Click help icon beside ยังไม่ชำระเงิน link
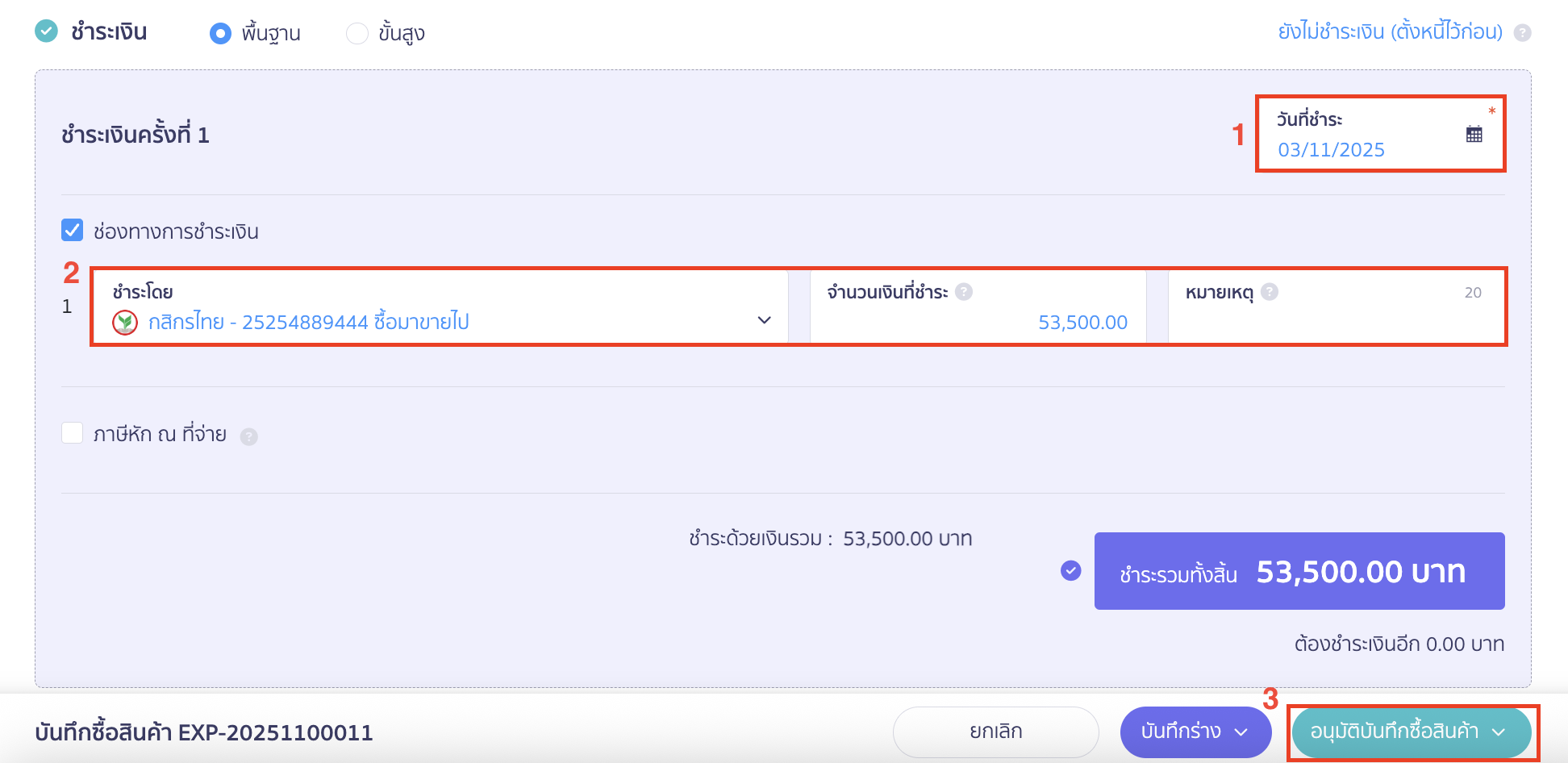The image size is (1568, 763). pyautogui.click(x=1522, y=33)
